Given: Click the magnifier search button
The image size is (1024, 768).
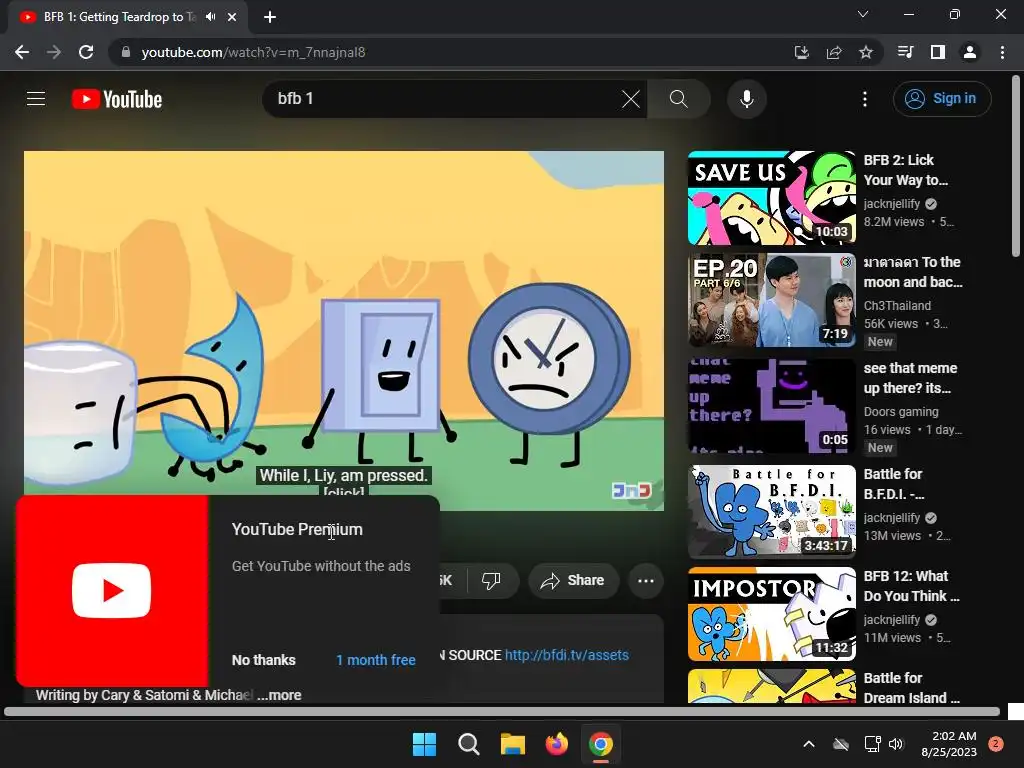Looking at the screenshot, I should [x=679, y=99].
